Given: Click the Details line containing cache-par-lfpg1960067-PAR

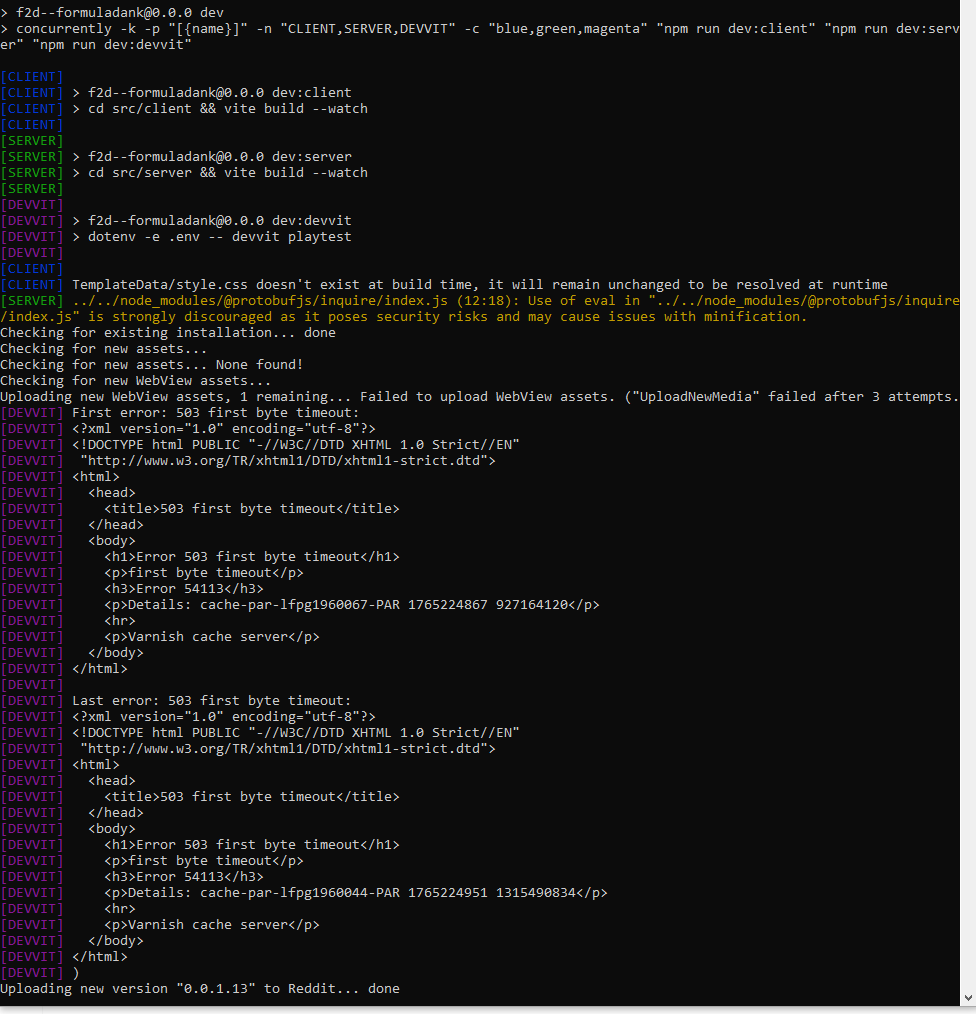Looking at the screenshot, I should pos(352,605).
